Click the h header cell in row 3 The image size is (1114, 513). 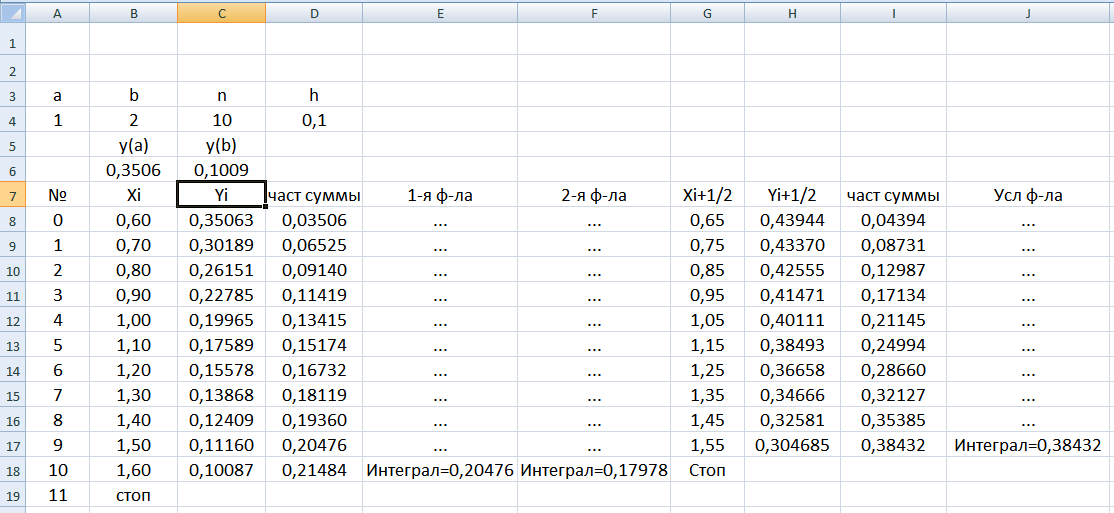tap(314, 94)
